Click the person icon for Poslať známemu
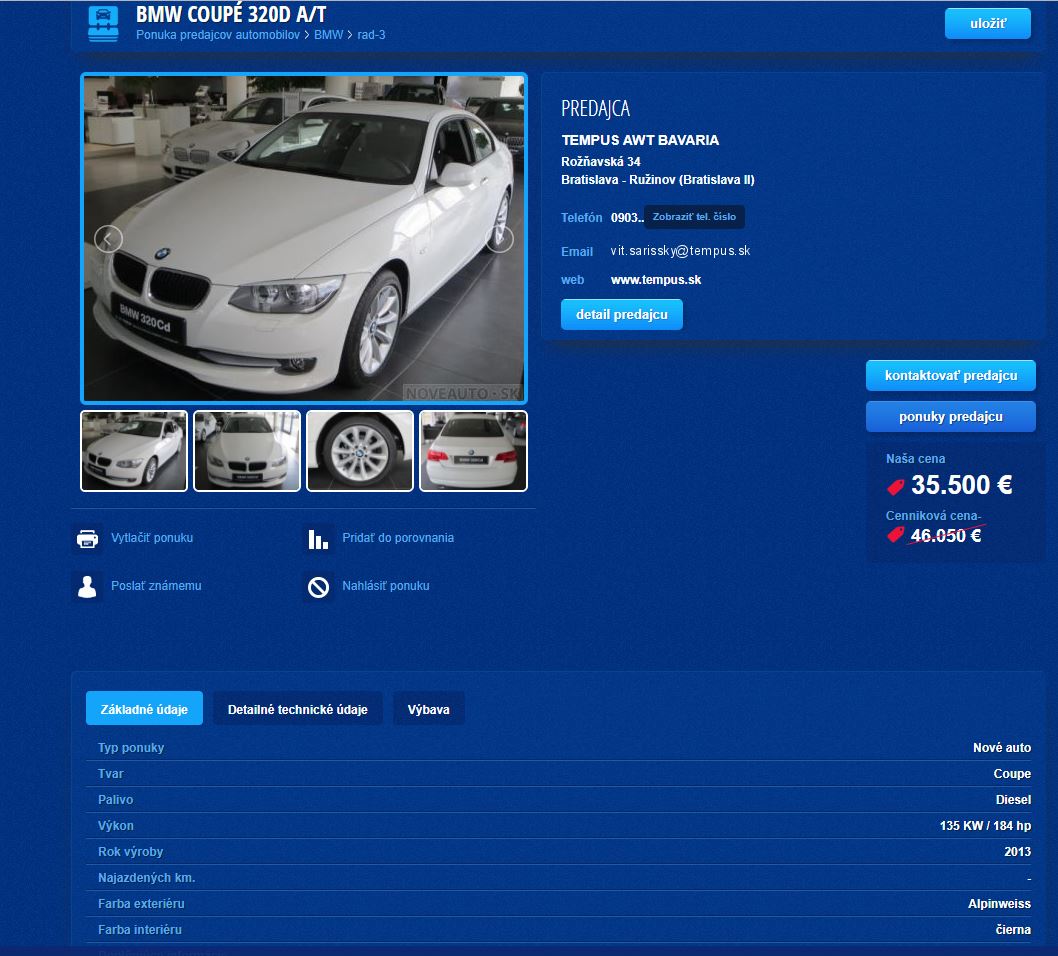The height and width of the screenshot is (956, 1058). [88, 586]
